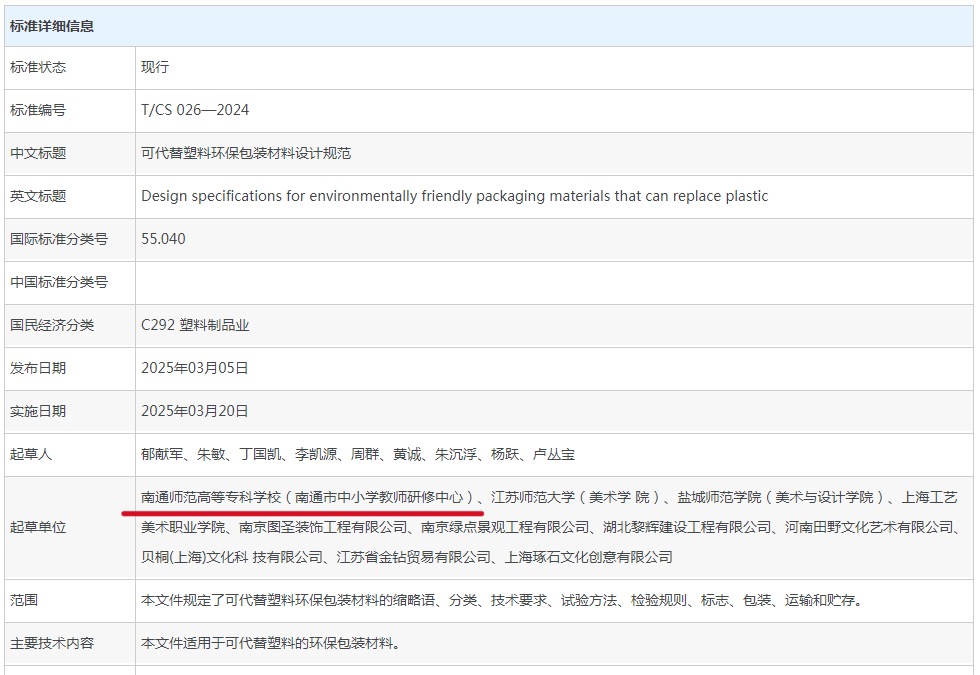Click the 英文标题 row label

click(x=38, y=196)
